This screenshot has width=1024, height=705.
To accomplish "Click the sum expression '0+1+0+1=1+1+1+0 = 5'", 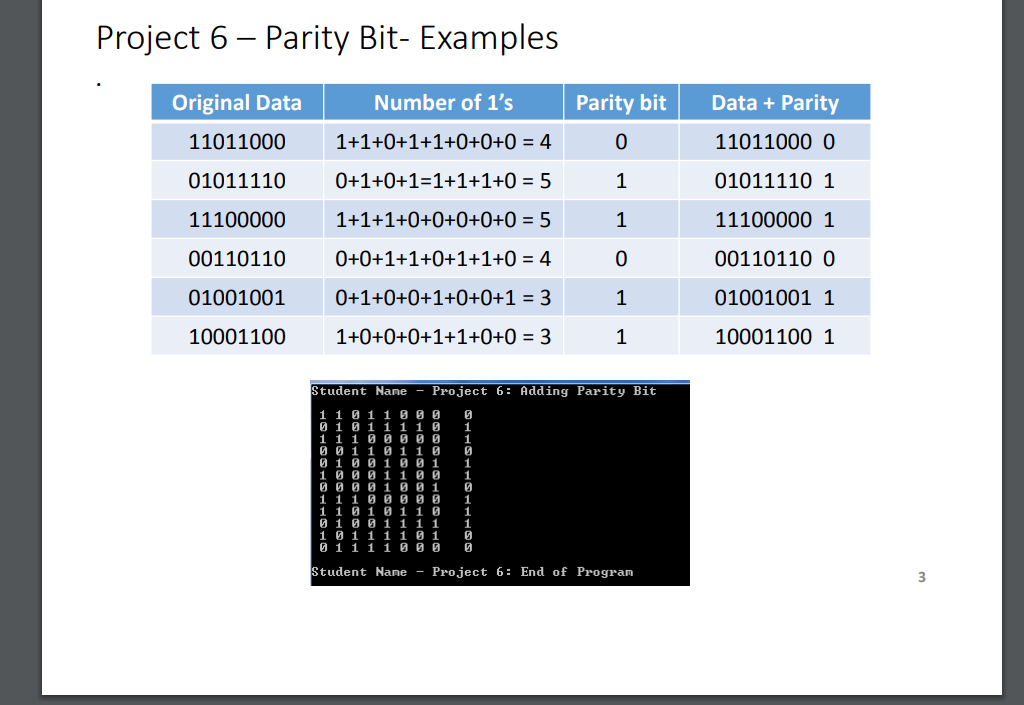I will coord(443,180).
